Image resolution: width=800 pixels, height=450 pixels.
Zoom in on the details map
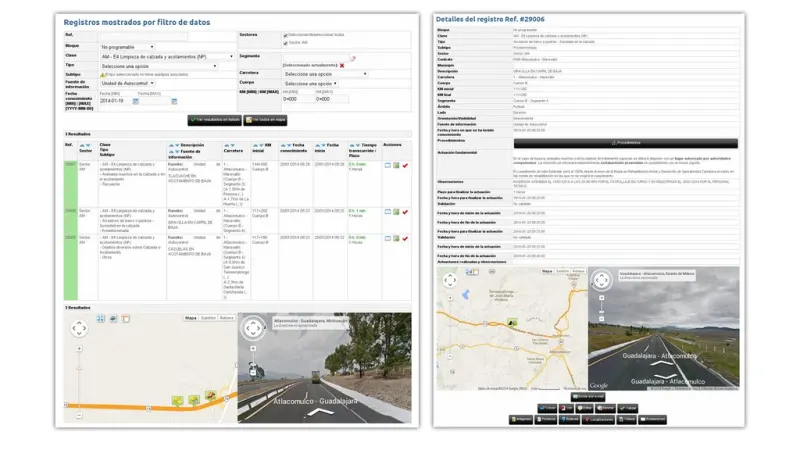[450, 298]
